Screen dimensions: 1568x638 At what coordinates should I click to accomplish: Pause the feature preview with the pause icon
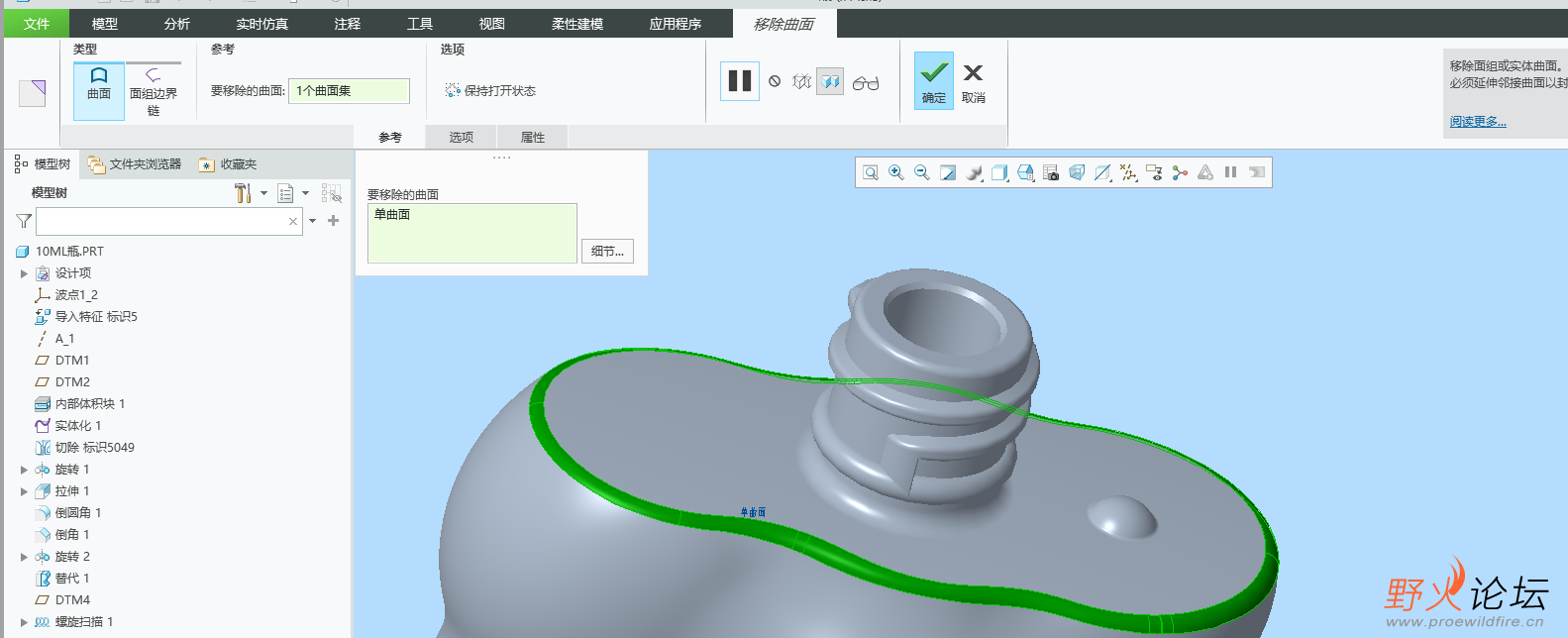[x=739, y=81]
